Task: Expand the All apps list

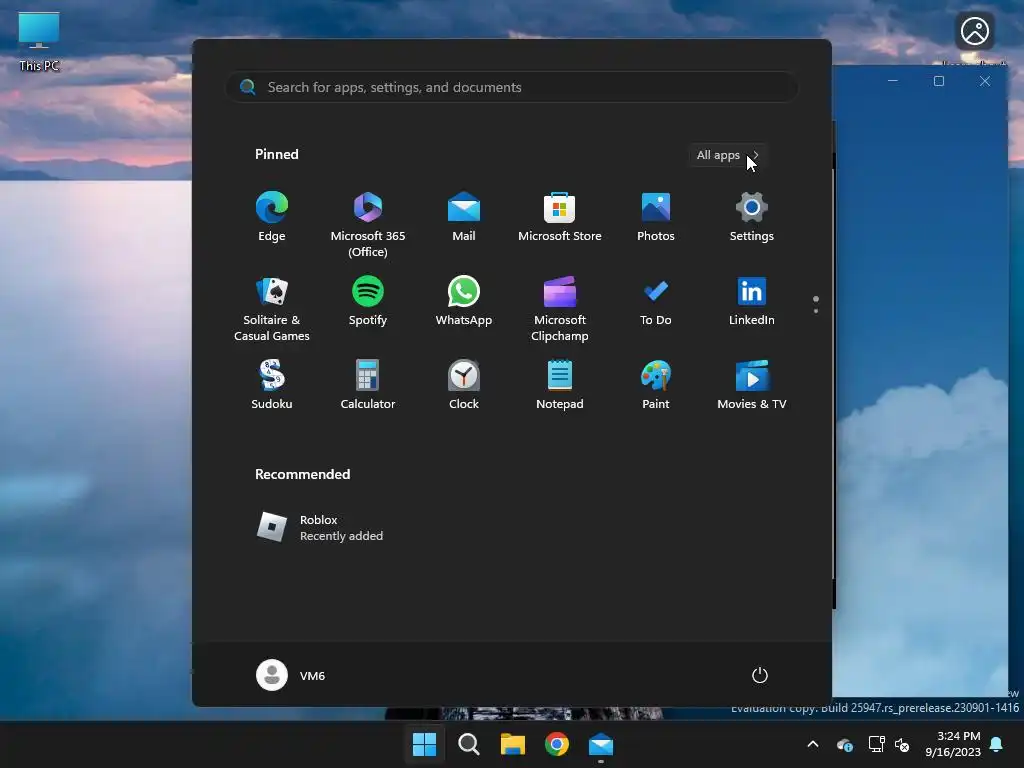Action: pos(728,155)
